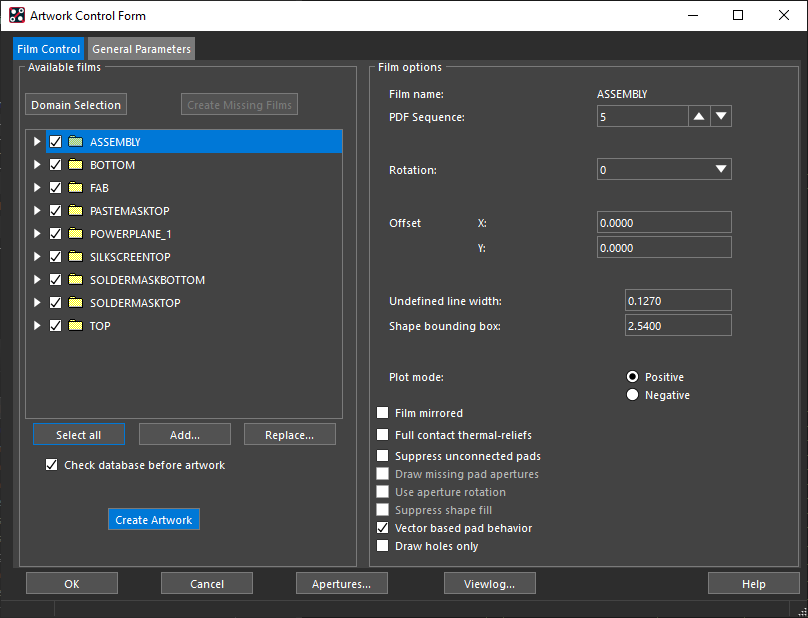Screen dimensions: 808x618
Task: Expand the TOP film tree node
Action: [37, 325]
